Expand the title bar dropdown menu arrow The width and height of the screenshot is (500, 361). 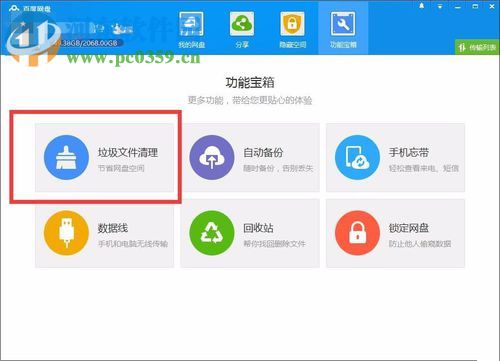(440, 6)
